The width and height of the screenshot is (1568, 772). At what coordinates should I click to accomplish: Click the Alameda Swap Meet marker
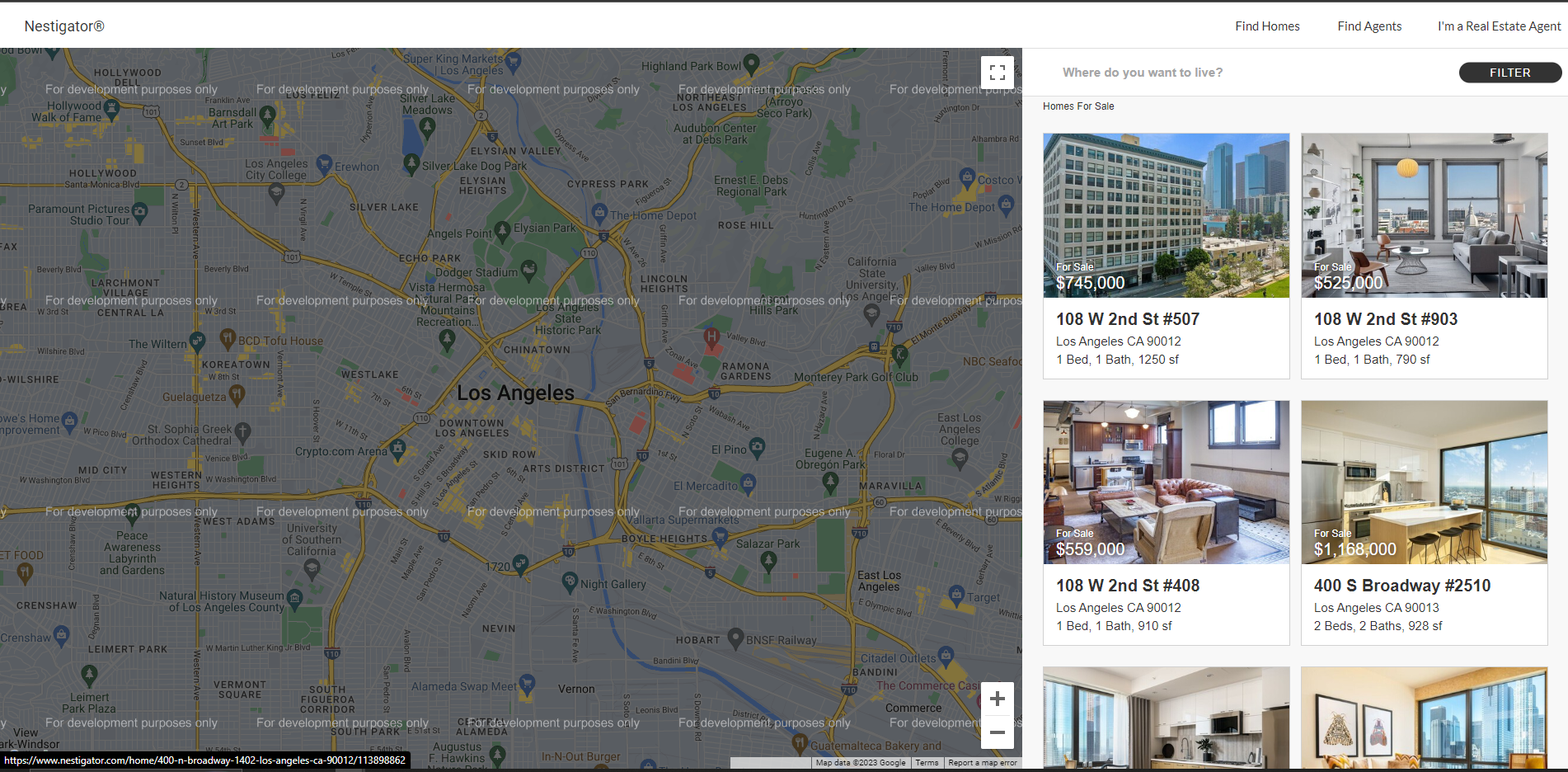[x=527, y=684]
